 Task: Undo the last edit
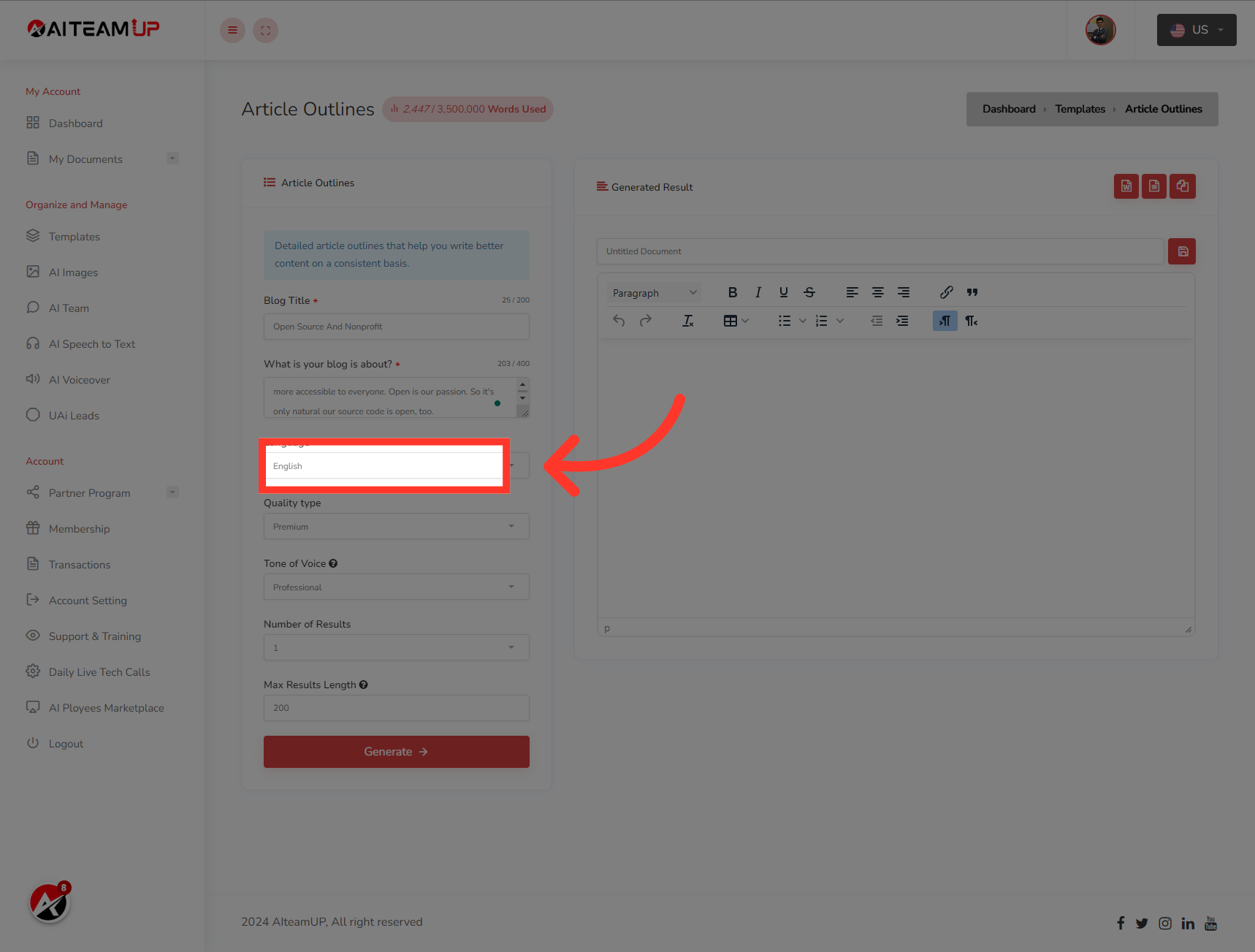[x=619, y=321]
